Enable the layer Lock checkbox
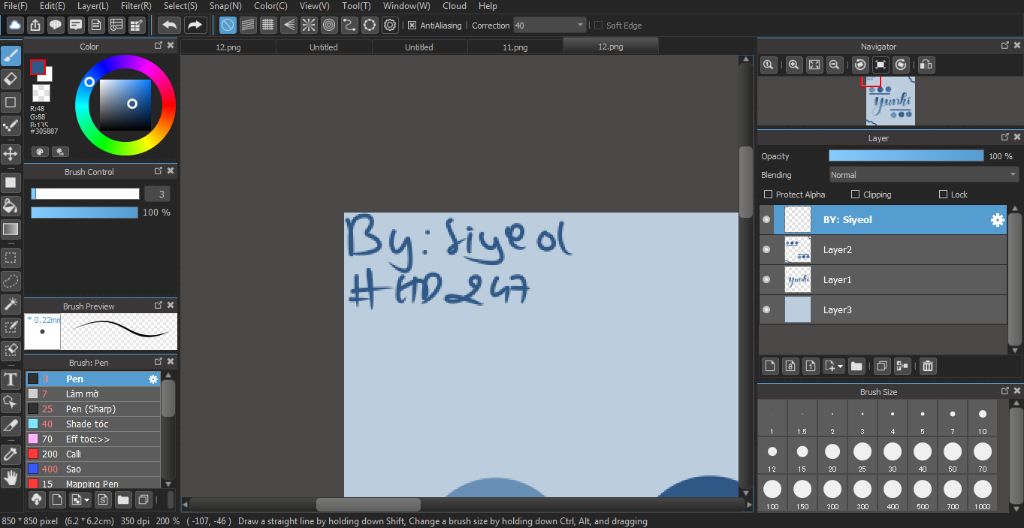1024x528 pixels. point(943,195)
